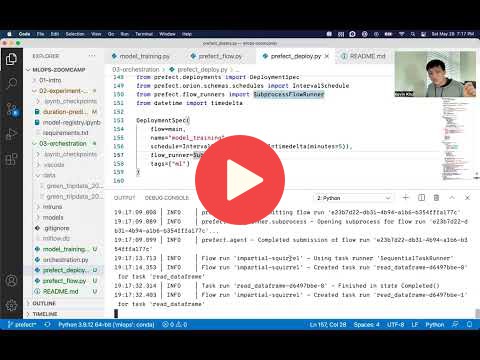
Task: Open requirements.txt file
Action: [66, 133]
